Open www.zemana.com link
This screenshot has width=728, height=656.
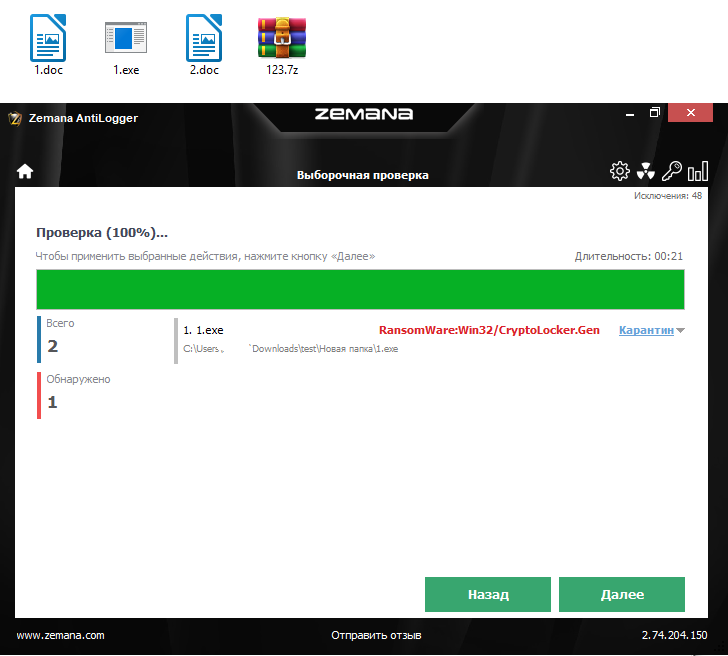click(60, 635)
